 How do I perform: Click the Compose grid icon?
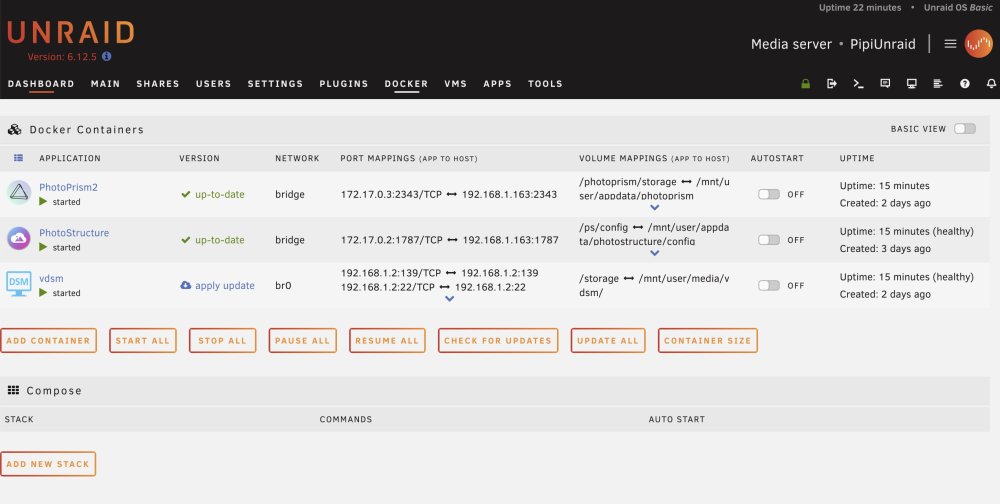tap(13, 390)
